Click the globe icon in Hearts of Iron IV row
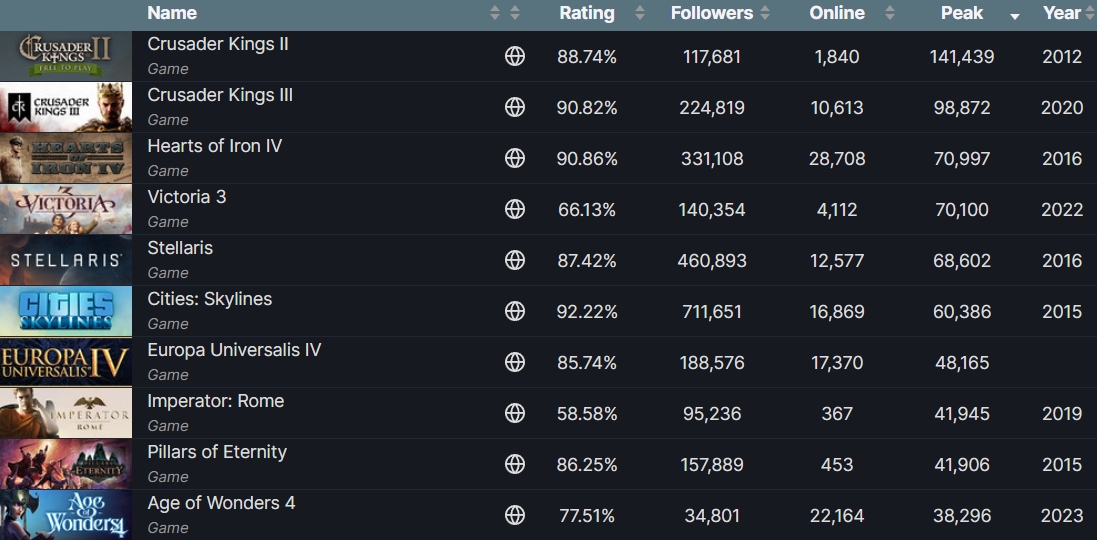The height and width of the screenshot is (540, 1097). [x=515, y=159]
